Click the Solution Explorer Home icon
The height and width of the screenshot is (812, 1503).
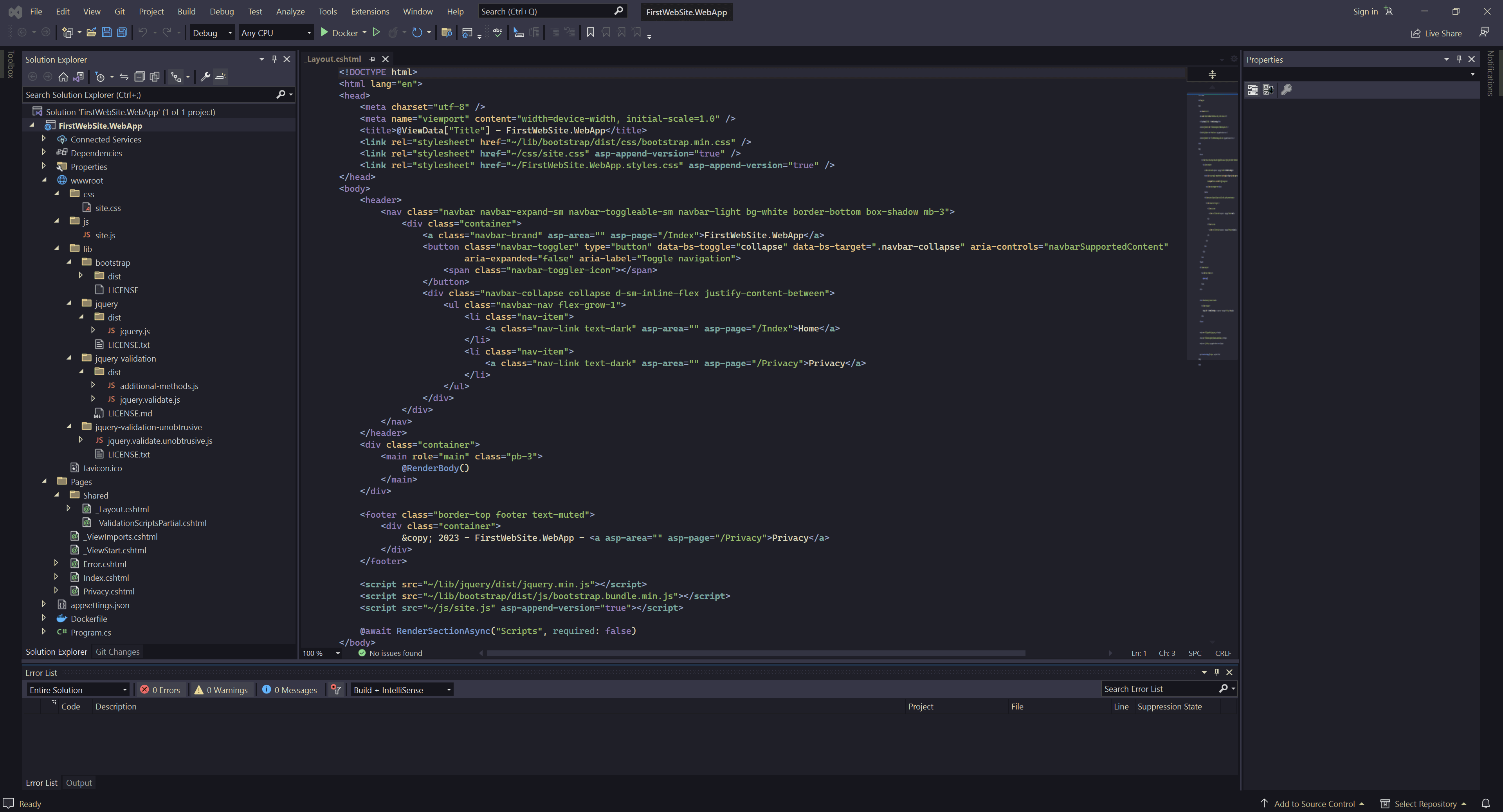pyautogui.click(x=63, y=76)
